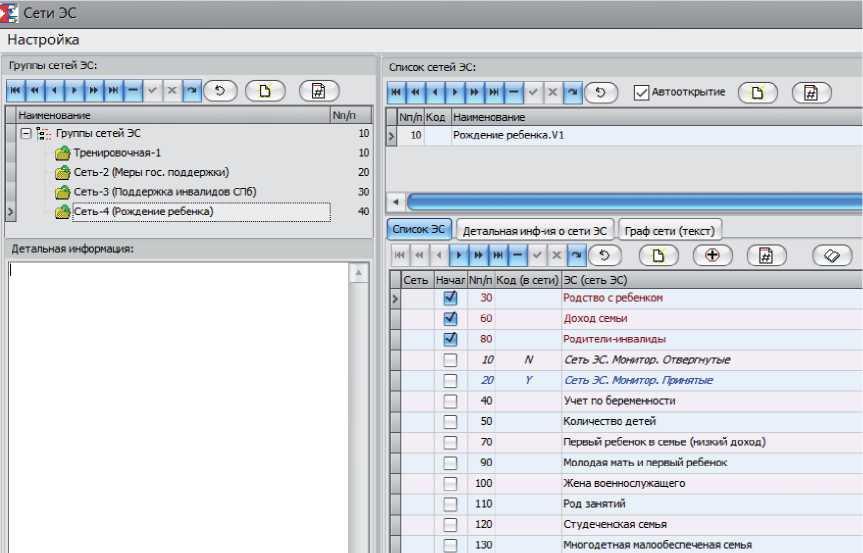
Task: Uncheck the start box for Родство с ребенком
Action: click(450, 298)
